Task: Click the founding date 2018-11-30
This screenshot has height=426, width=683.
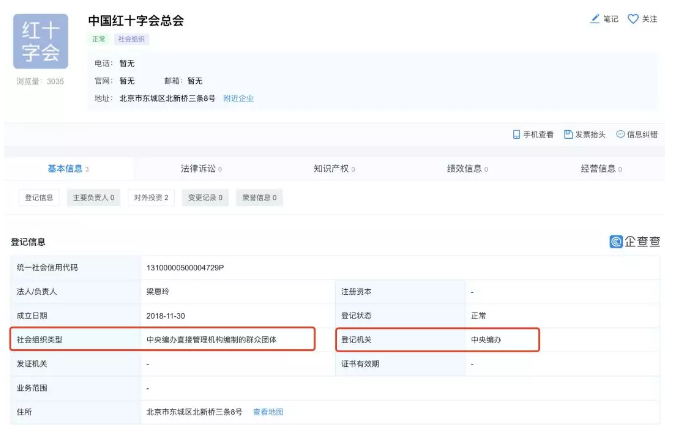Action: pos(166,316)
